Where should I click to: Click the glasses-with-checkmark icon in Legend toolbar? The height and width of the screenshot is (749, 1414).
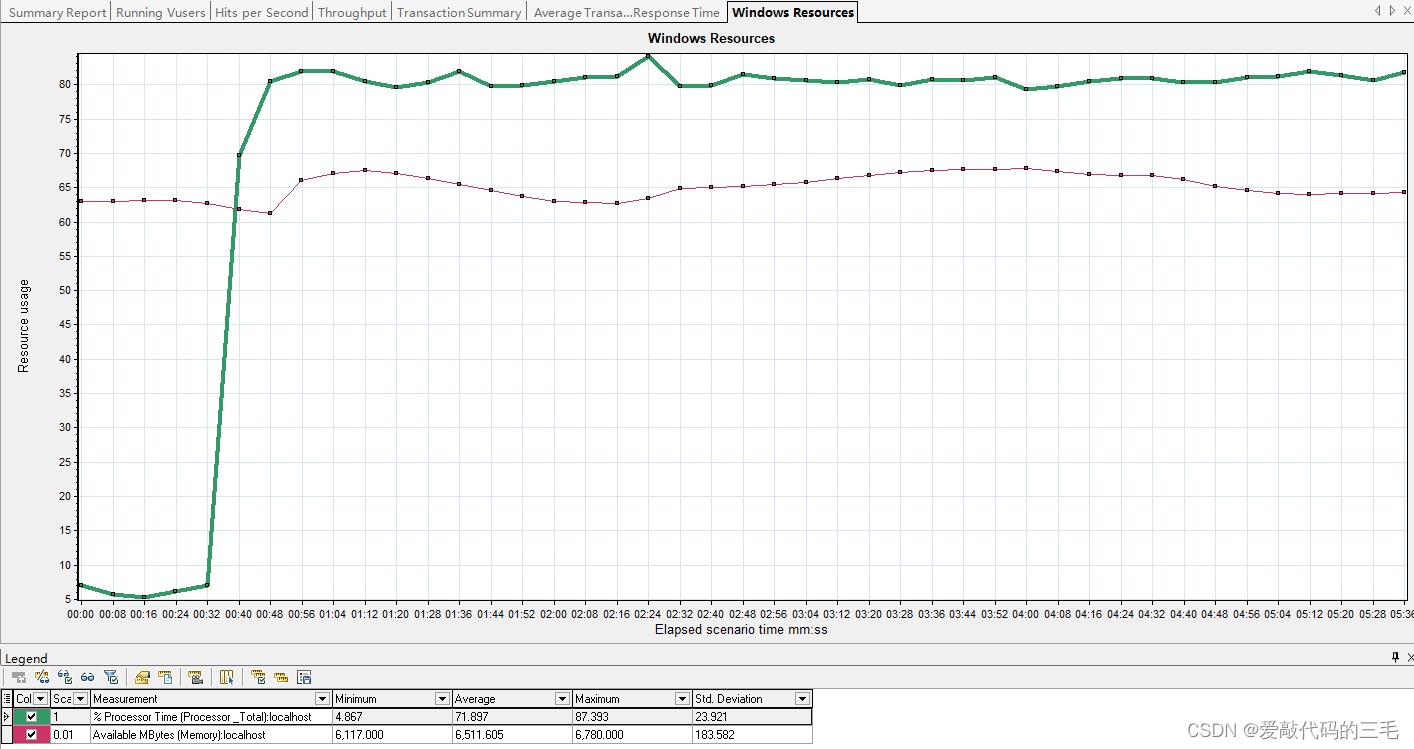65,677
